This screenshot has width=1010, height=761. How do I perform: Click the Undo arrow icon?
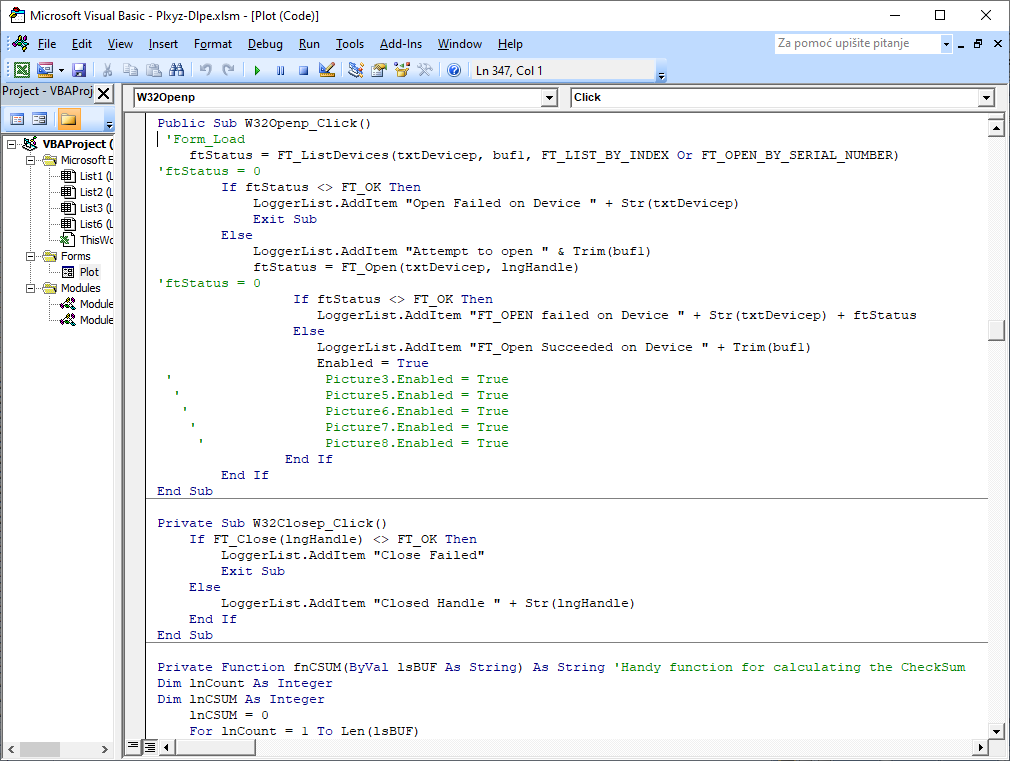[205, 70]
